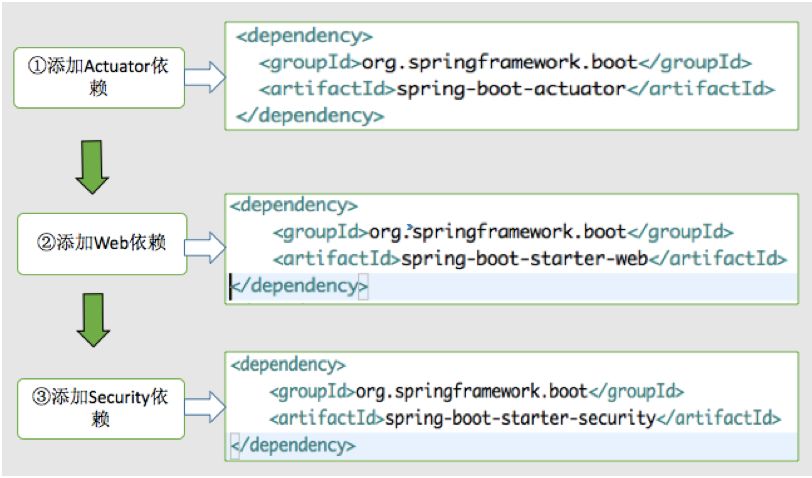Screen dimensions: 812x478
Task: Click the spring-boot-starter-security artifactId text
Action: pos(520,417)
